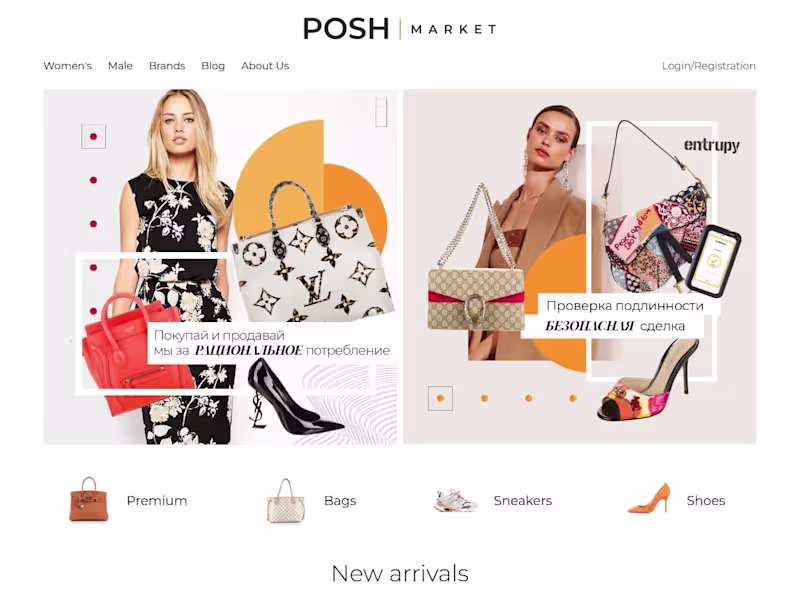800x600 pixels.
Task: Click the black YSL high heel image
Action: pos(294,397)
